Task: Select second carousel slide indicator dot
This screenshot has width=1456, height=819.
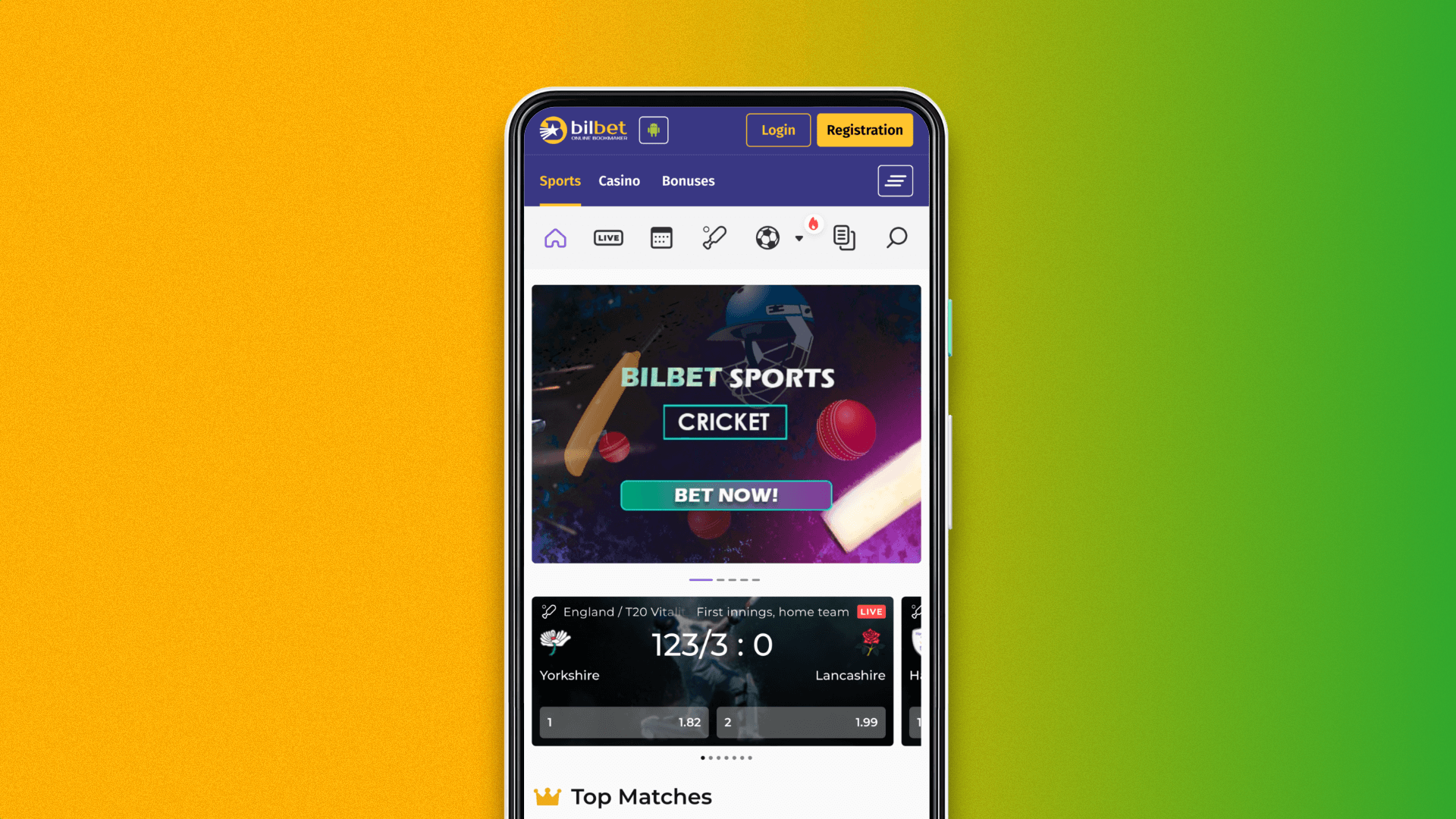Action: tap(720, 580)
